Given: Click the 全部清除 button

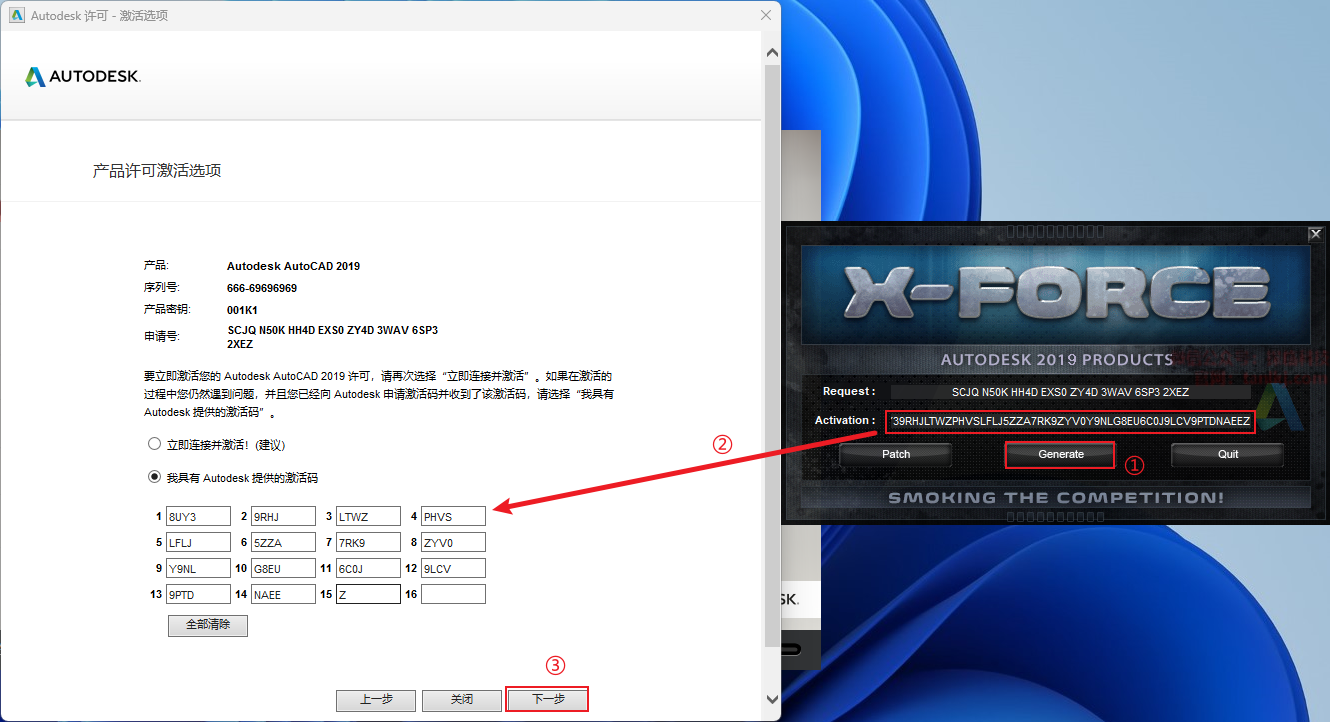Looking at the screenshot, I should click(208, 625).
